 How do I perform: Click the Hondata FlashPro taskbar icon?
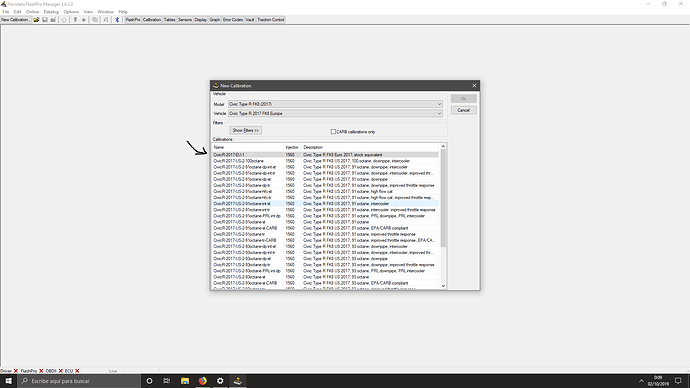click(x=238, y=381)
